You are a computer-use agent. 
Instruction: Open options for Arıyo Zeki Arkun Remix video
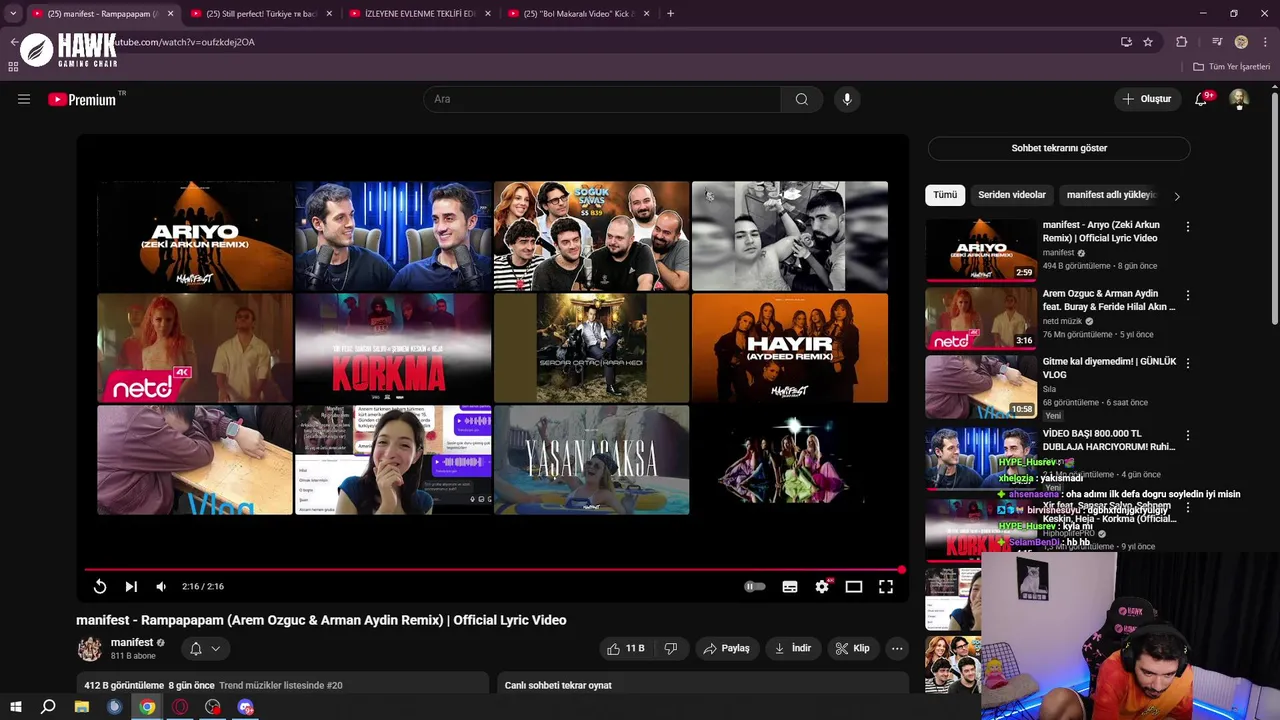tap(1188, 227)
